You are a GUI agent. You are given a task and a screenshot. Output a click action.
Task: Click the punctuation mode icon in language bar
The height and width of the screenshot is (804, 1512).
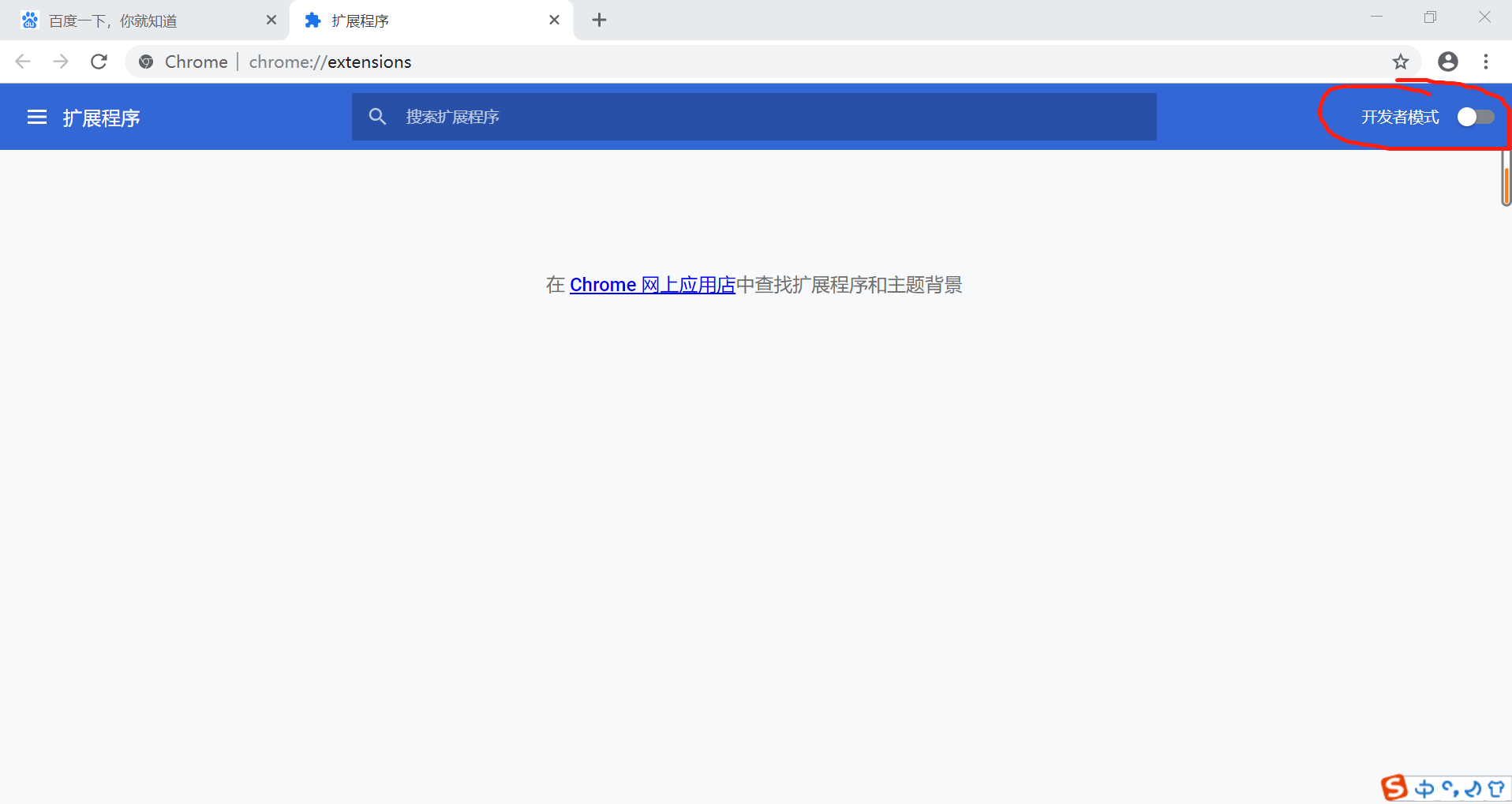tap(1451, 789)
